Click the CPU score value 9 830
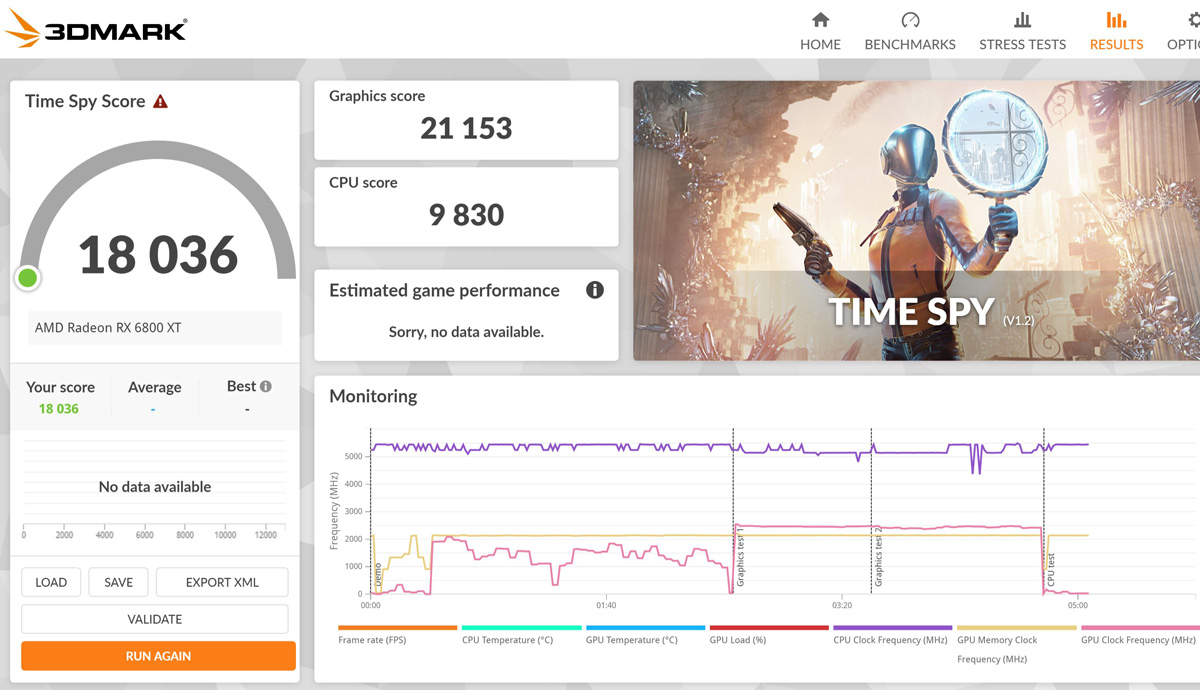This screenshot has width=1200, height=690. point(466,214)
